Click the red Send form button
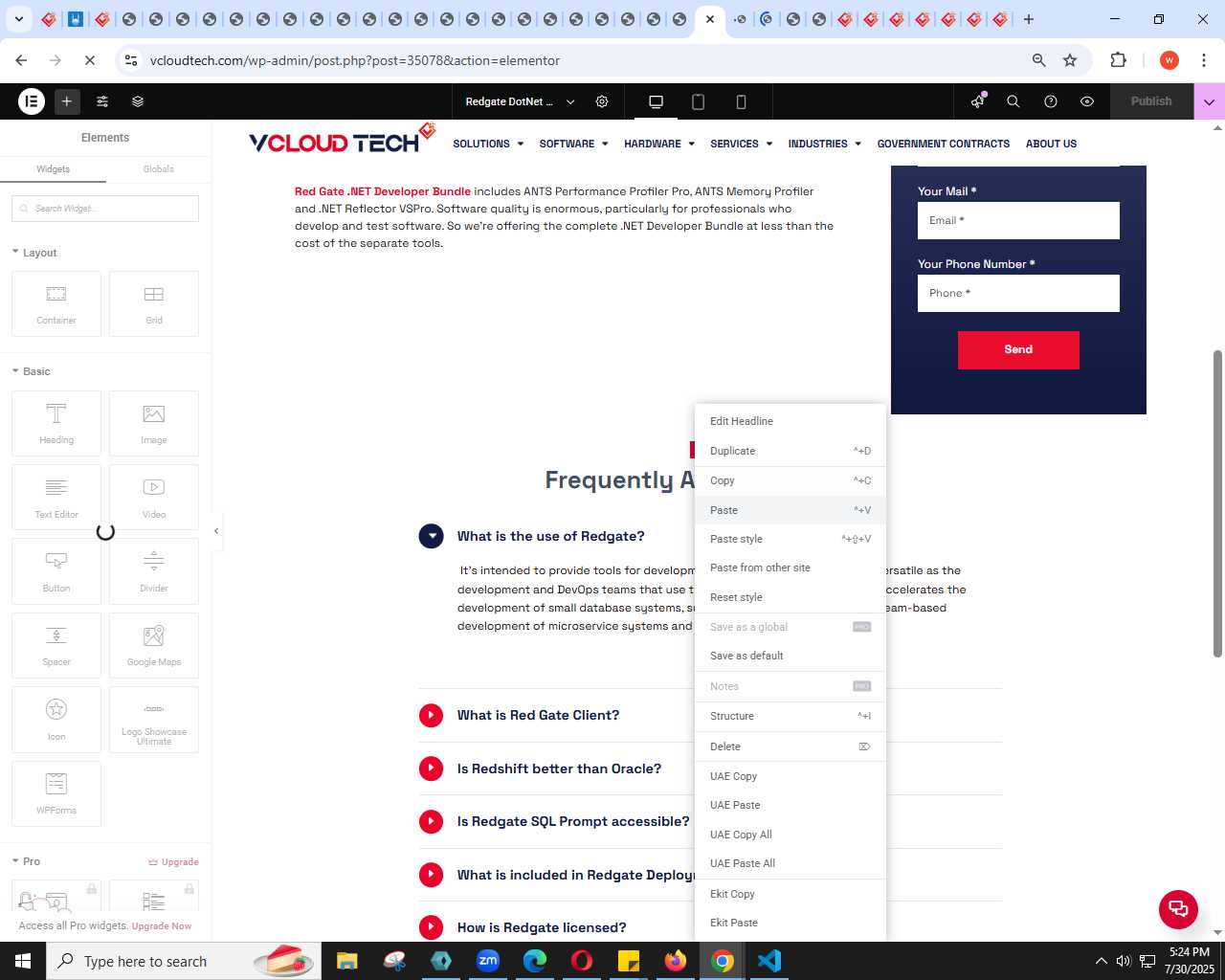This screenshot has width=1225, height=980. 1018,350
